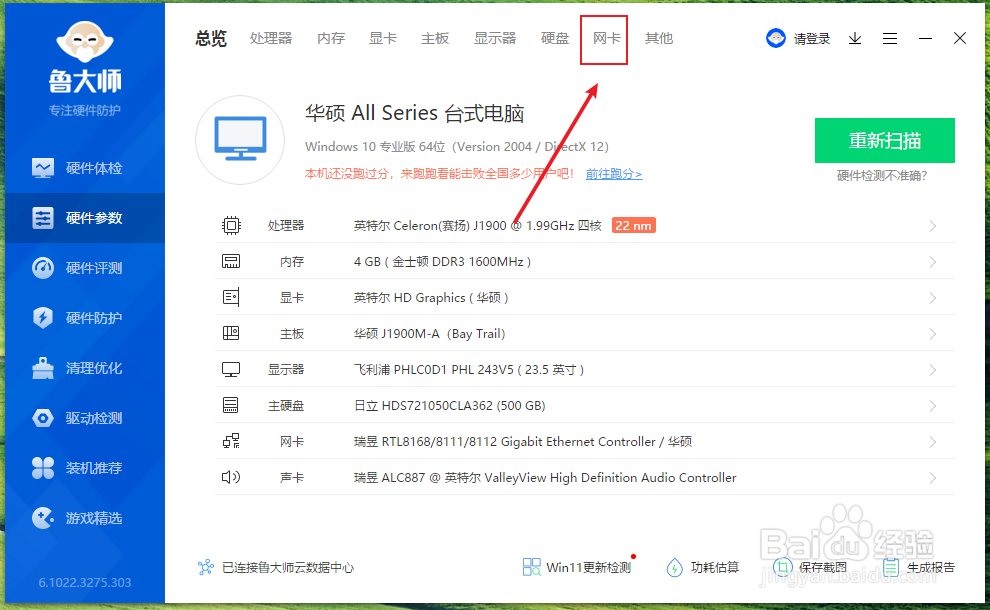The height and width of the screenshot is (610, 990).
Task: Click the 鲁大师 logo avatar
Action: (x=85, y=42)
